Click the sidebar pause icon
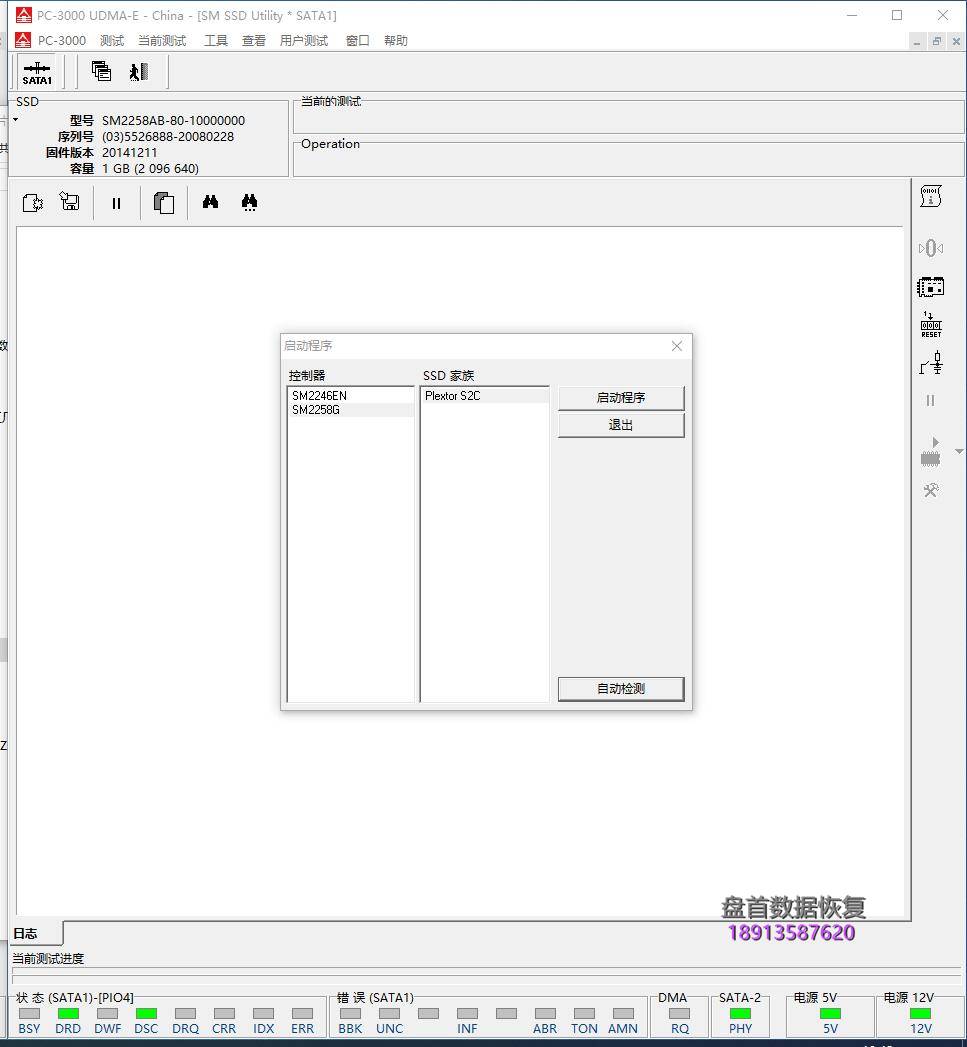 930,401
